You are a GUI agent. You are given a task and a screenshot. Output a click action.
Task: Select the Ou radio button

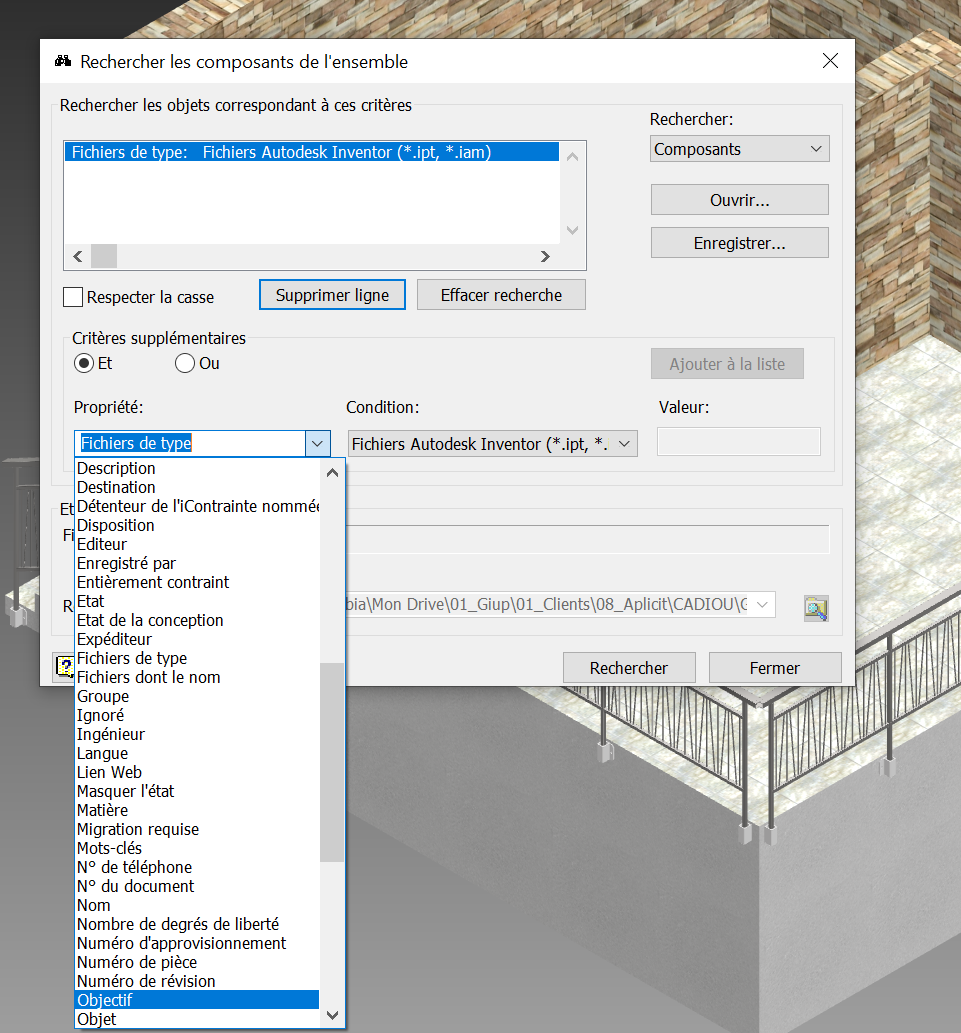coord(184,363)
